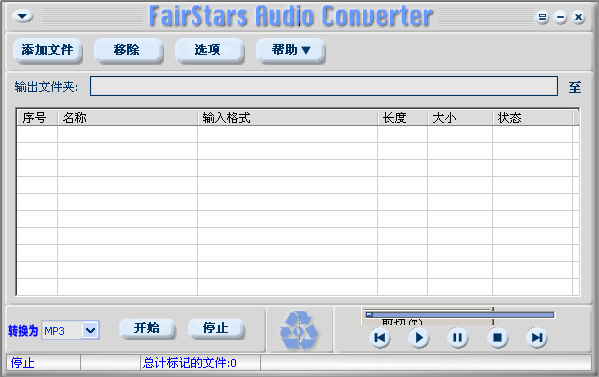Stop audio playback with the square icon
The image size is (599, 377).
pos(497,338)
